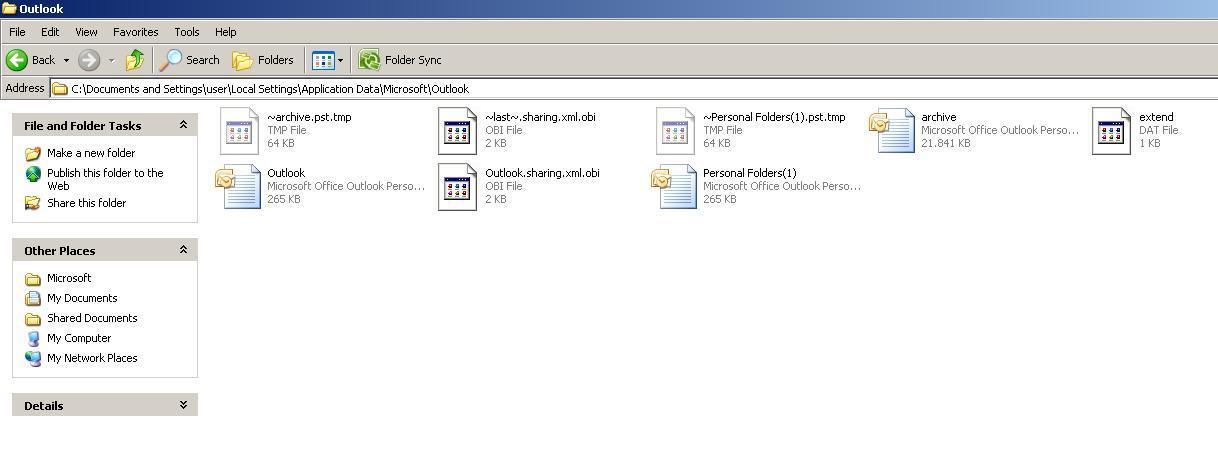Screen dimensions: 1218x449
Task: Click the ~last~.sharing.xml.obi file name
Action: pos(540,117)
